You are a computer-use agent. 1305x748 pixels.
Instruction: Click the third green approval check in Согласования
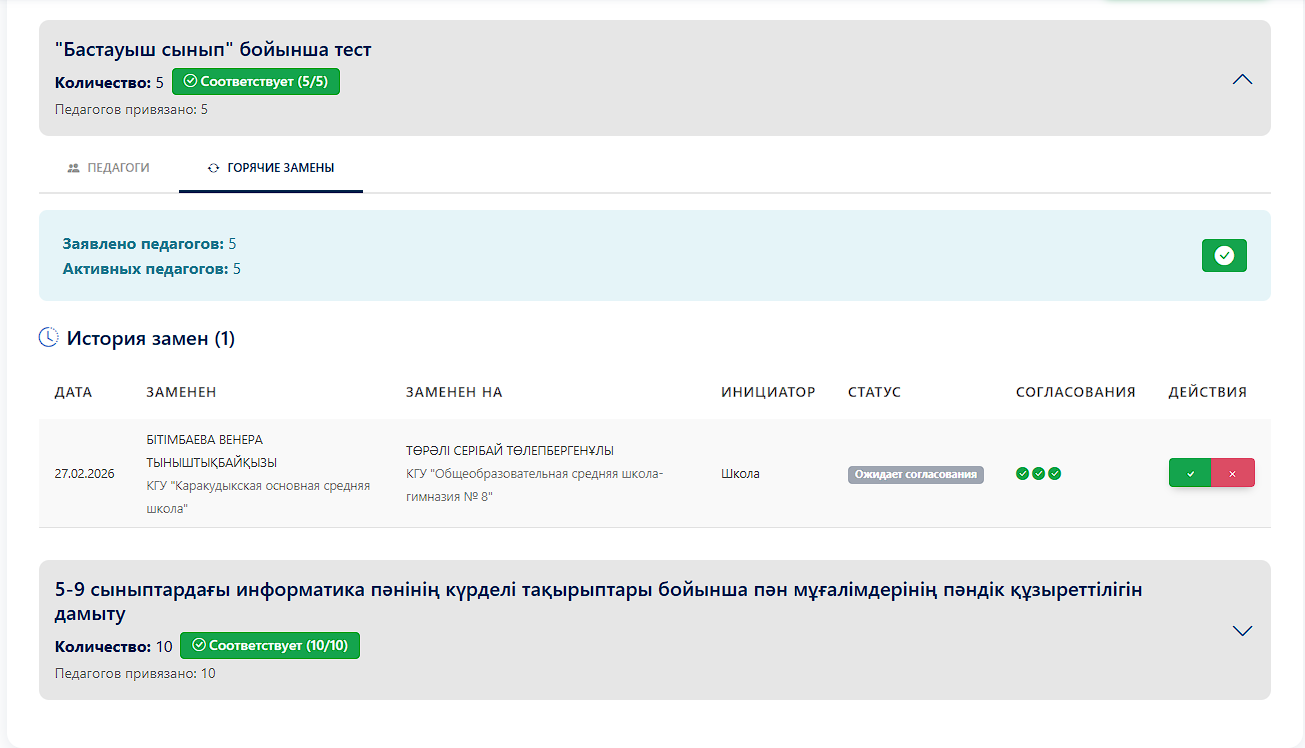[1056, 473]
